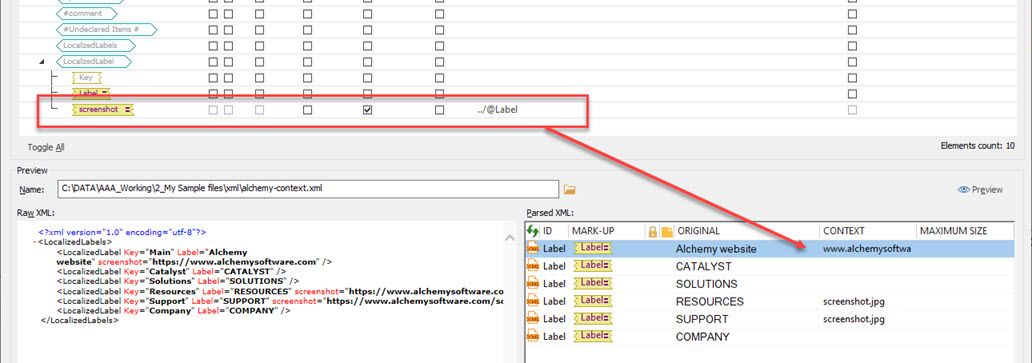Click the segment icon of the CATALYST row
1032x363 pixels.
[x=533, y=267]
